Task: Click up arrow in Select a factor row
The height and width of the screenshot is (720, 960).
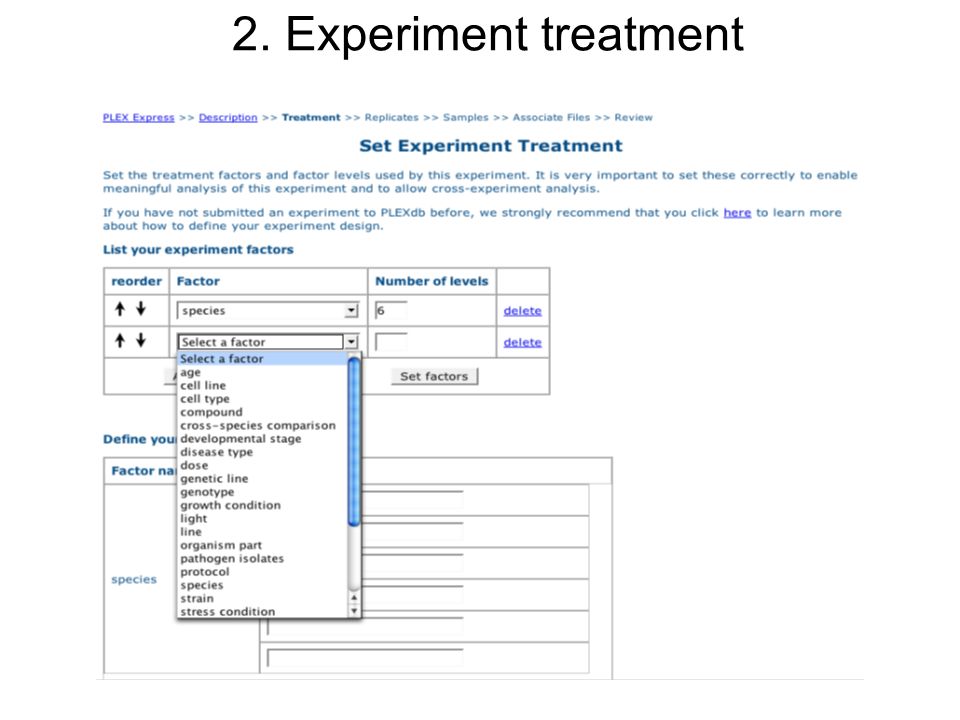Action: 120,340
